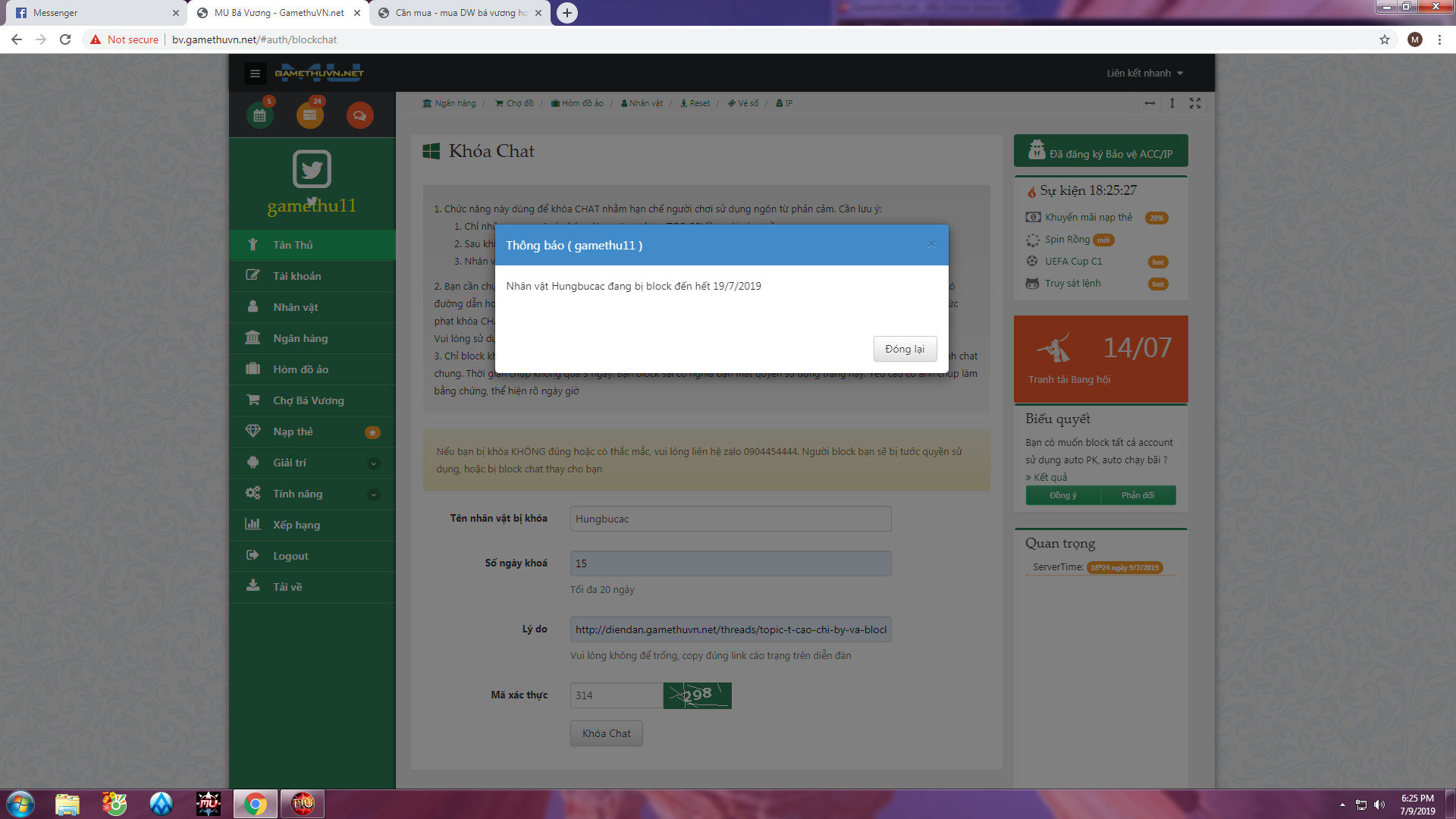Bookmark this page with the star icon
Viewport: 1456px width, 819px height.
tap(1384, 39)
